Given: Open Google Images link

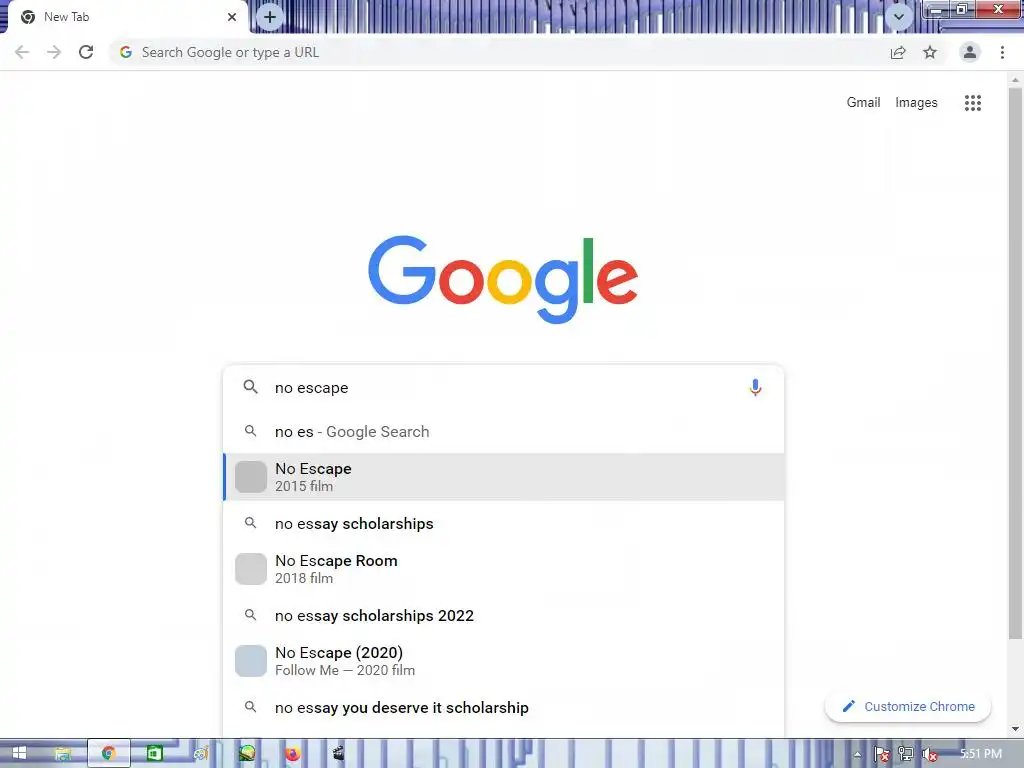Looking at the screenshot, I should tap(916, 103).
